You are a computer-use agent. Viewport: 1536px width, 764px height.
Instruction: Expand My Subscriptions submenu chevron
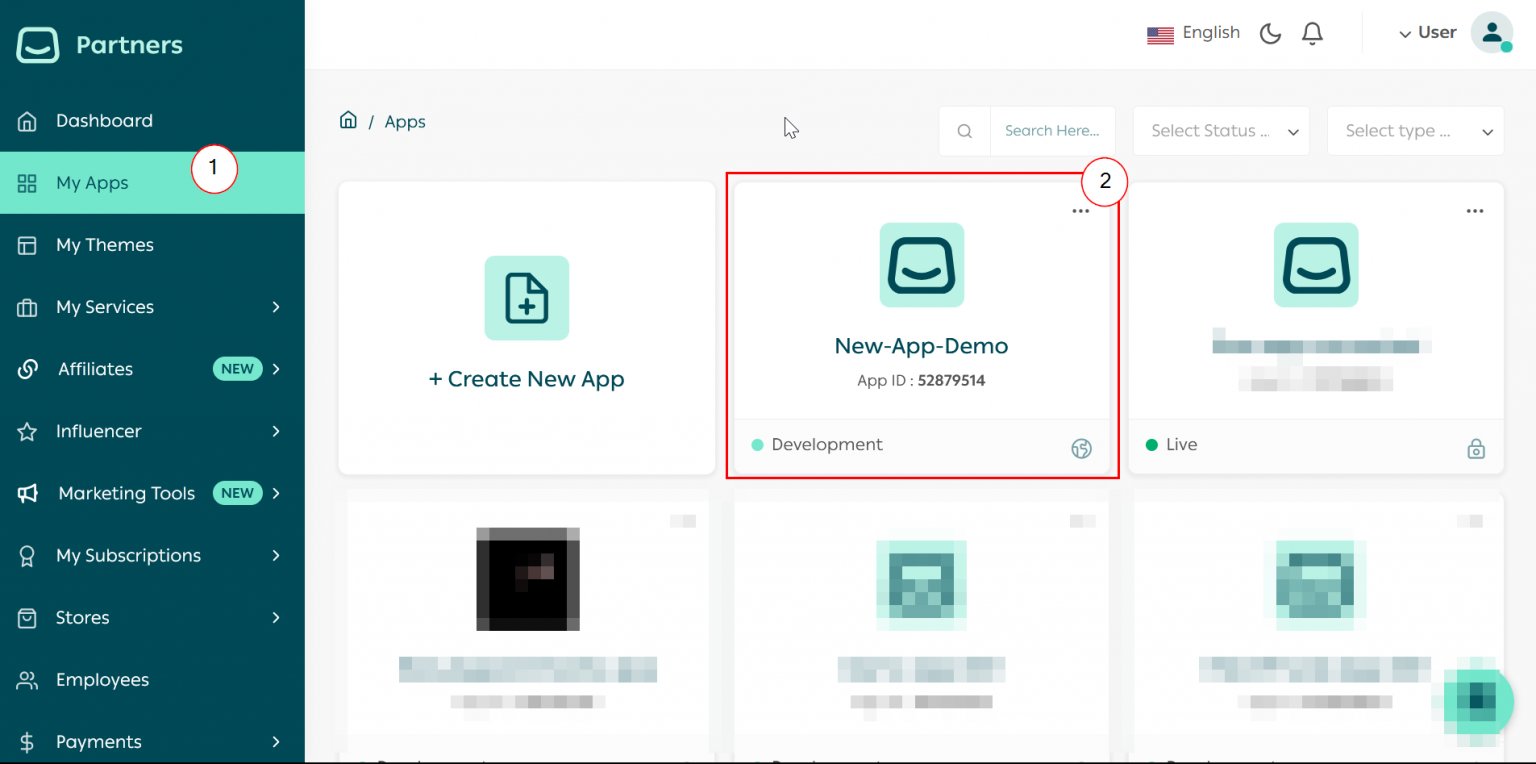(276, 555)
